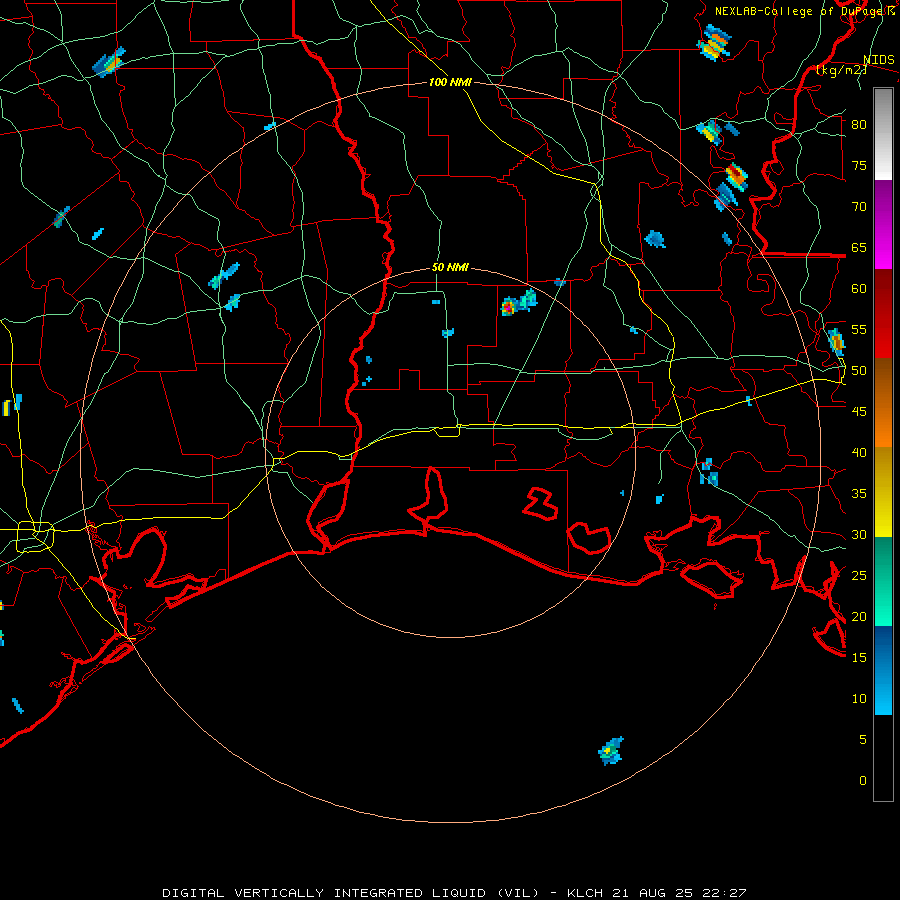The image size is (900, 900).
Task: Click the 15 value on the color scale
Action: coord(859,658)
